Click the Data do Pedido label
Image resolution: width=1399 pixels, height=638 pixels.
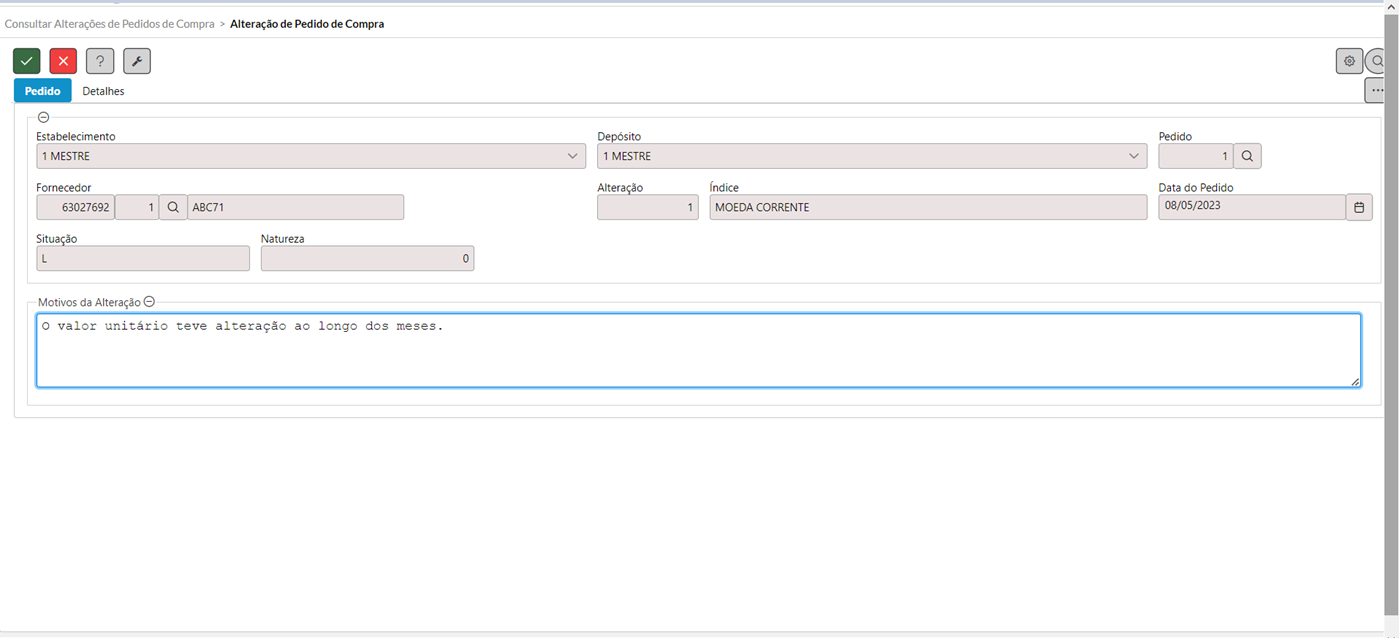click(x=1196, y=187)
